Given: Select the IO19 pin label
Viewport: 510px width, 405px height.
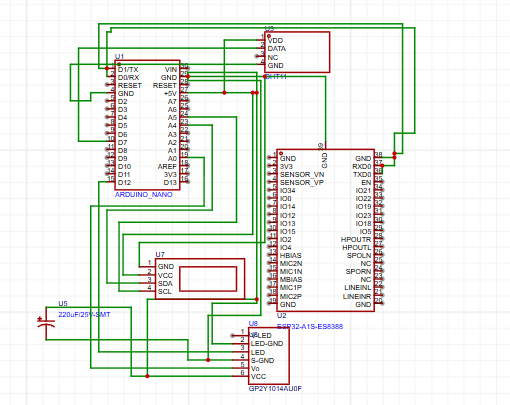Looking at the screenshot, I should 363,207.
